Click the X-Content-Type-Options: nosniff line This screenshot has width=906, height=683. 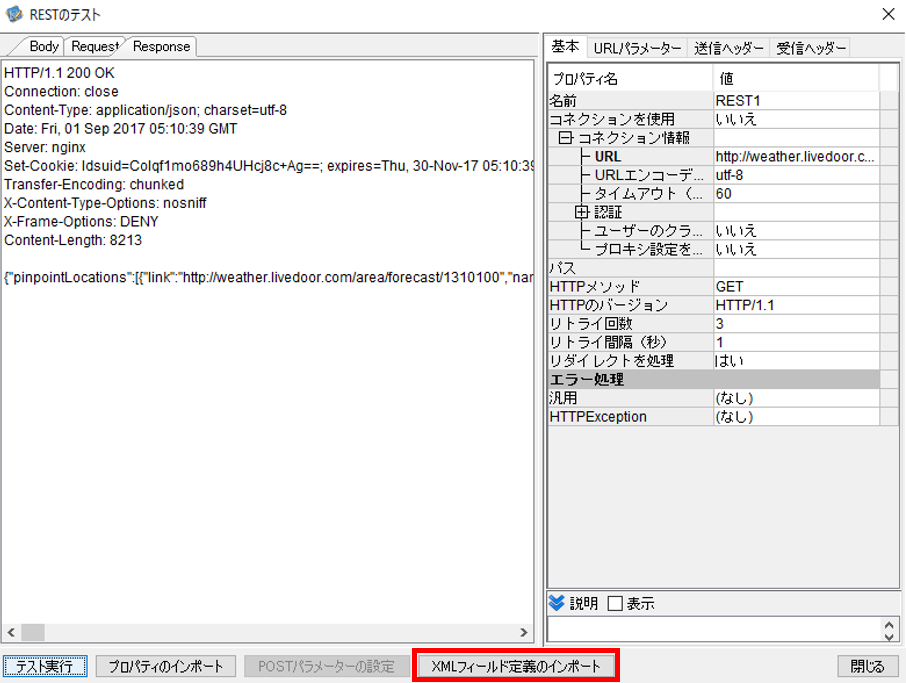pos(105,203)
